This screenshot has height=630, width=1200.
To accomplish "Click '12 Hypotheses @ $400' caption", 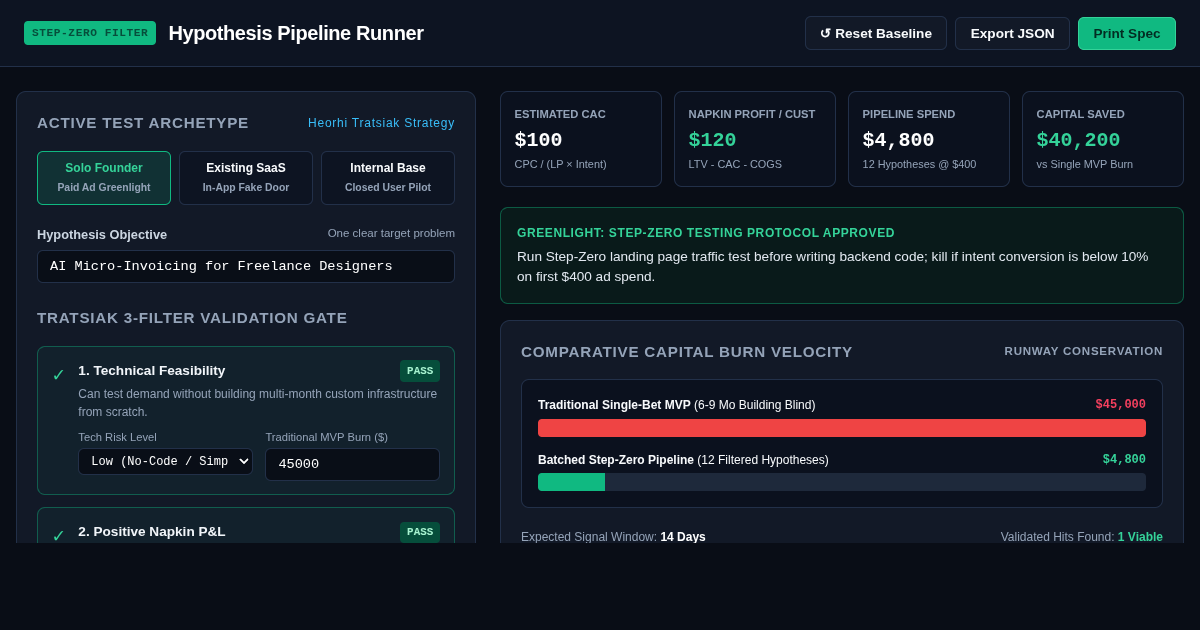I will point(919,164).
